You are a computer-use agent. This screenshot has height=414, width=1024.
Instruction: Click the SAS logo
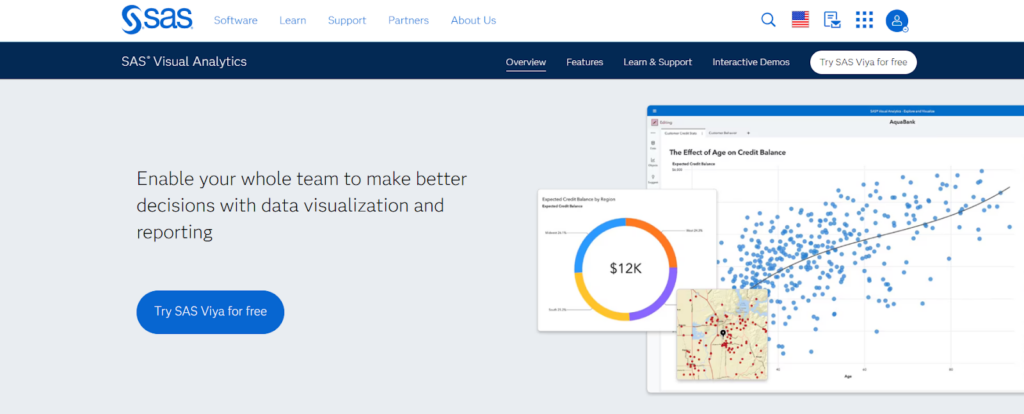tap(157, 20)
